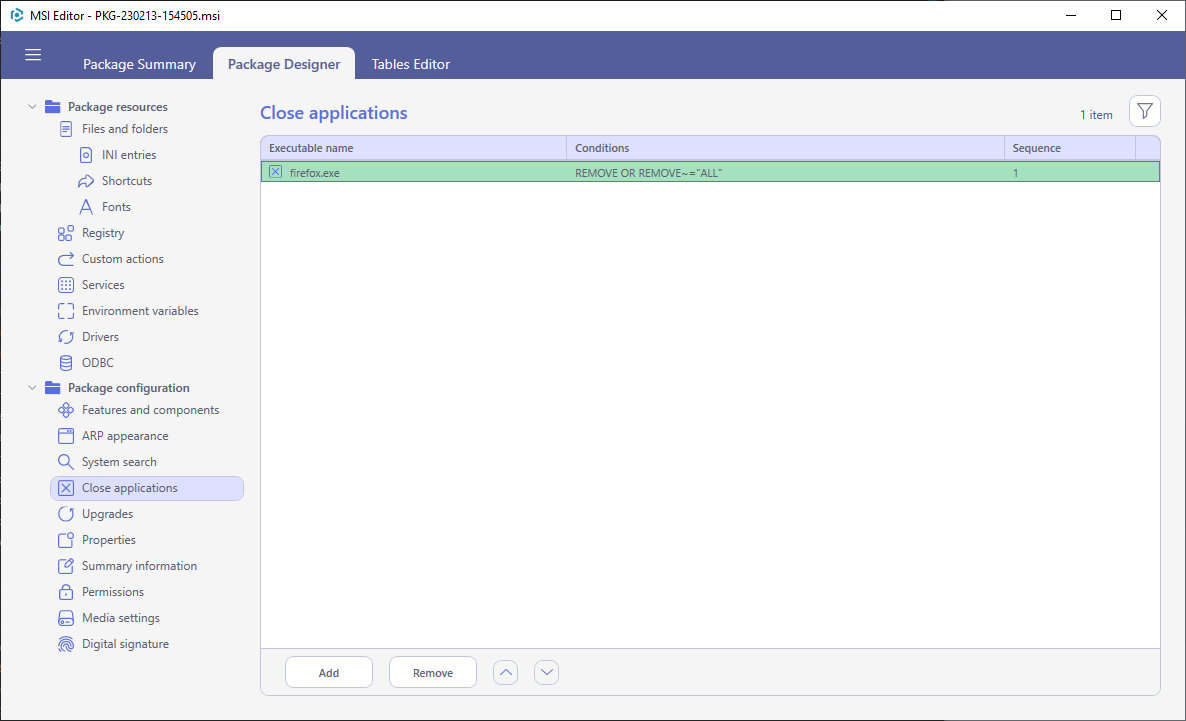Screen dimensions: 1186x721
Task: Click the Shortcuts arrow icon
Action: click(x=86, y=181)
